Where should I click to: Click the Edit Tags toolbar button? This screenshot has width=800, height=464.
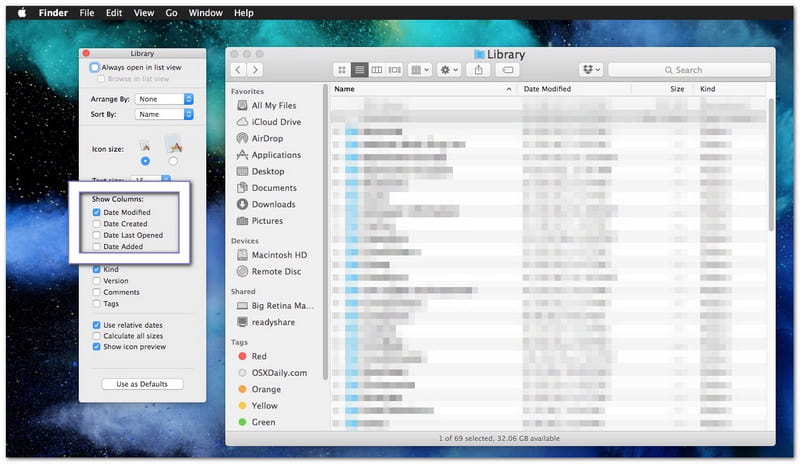(508, 70)
